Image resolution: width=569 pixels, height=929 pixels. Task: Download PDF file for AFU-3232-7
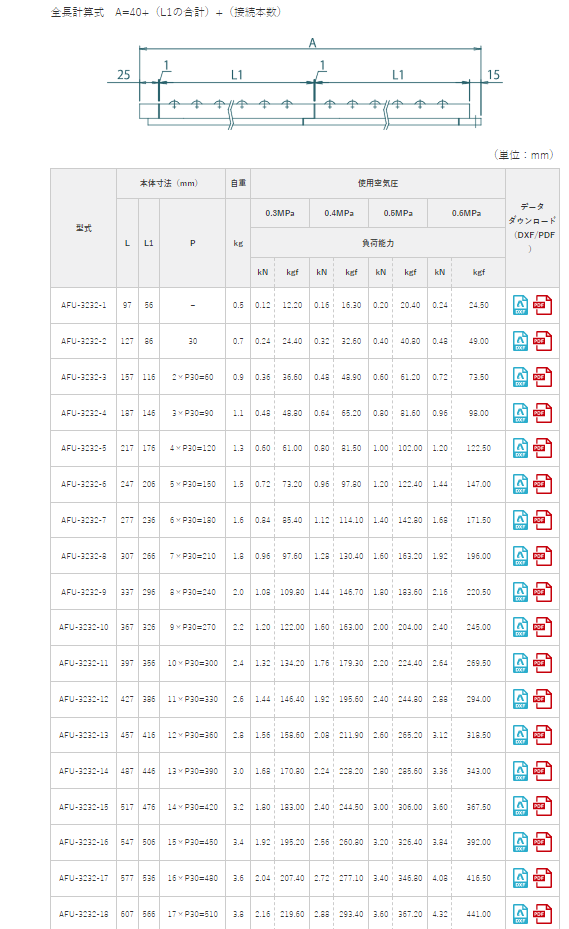(542, 520)
